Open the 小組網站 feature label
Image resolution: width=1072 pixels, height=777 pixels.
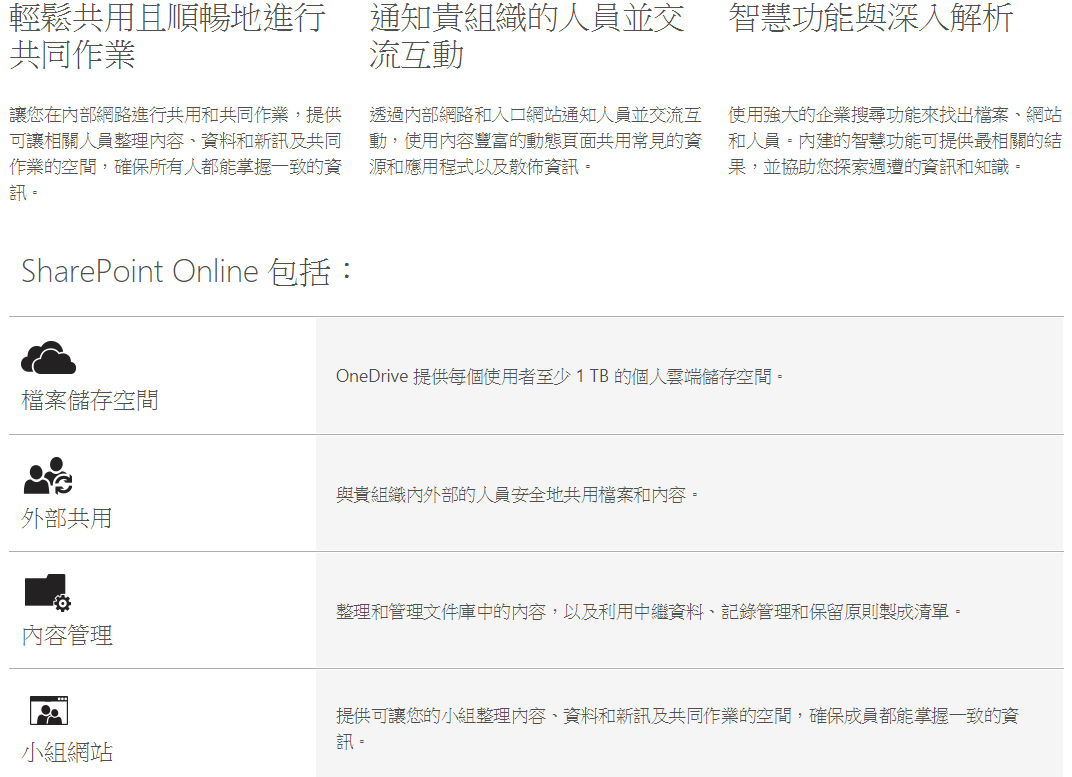tap(67, 752)
